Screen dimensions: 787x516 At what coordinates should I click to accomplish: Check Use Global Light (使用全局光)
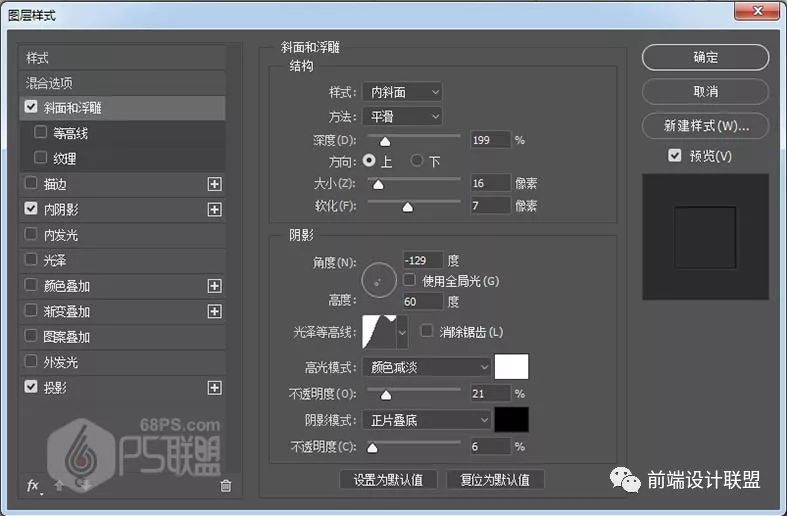click(410, 280)
